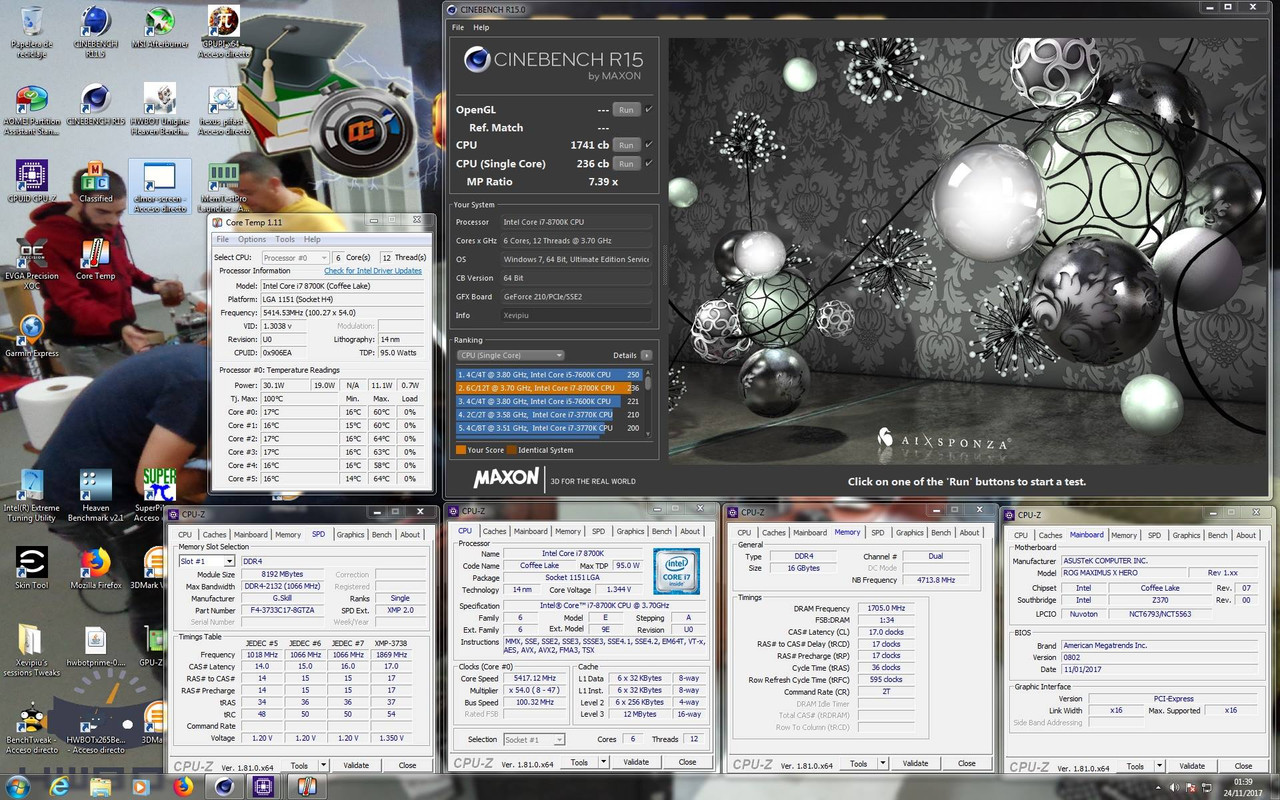This screenshot has height=800, width=1280.
Task: Run the CPU test in Cinebench
Action: point(626,145)
